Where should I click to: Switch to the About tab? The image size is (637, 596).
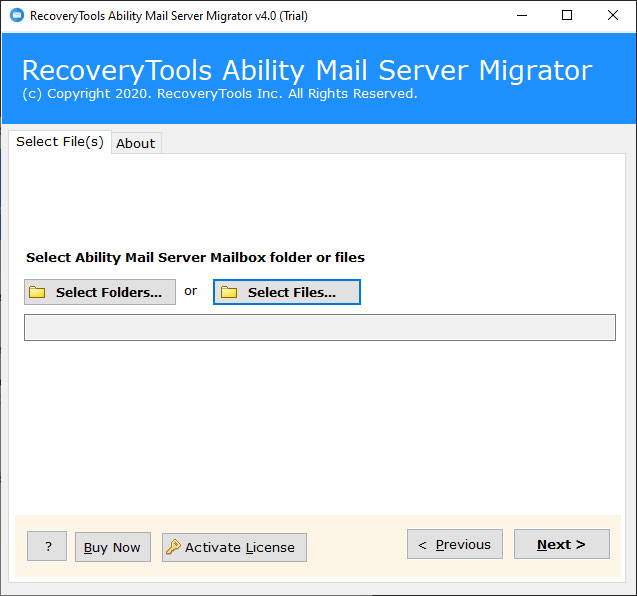(136, 143)
